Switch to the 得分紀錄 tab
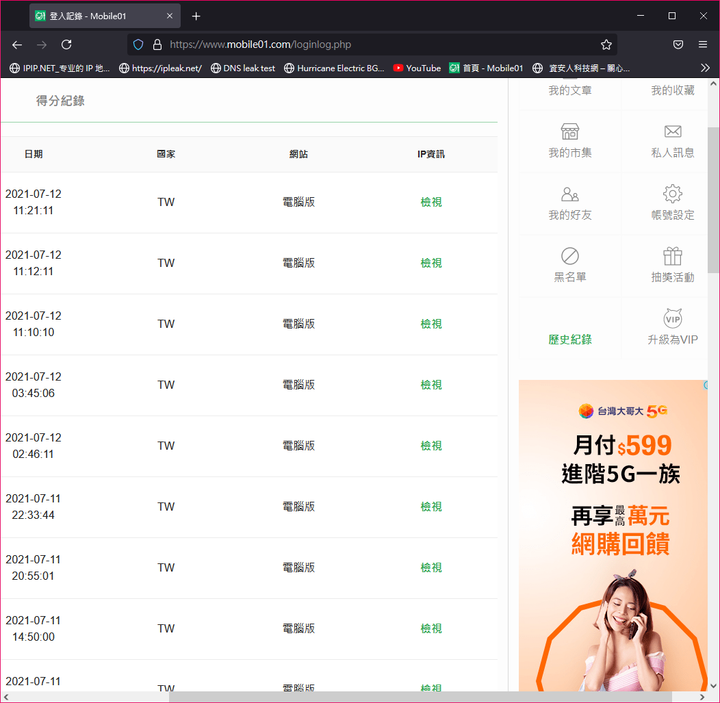Viewport: 720px width, 703px height. [x=60, y=101]
